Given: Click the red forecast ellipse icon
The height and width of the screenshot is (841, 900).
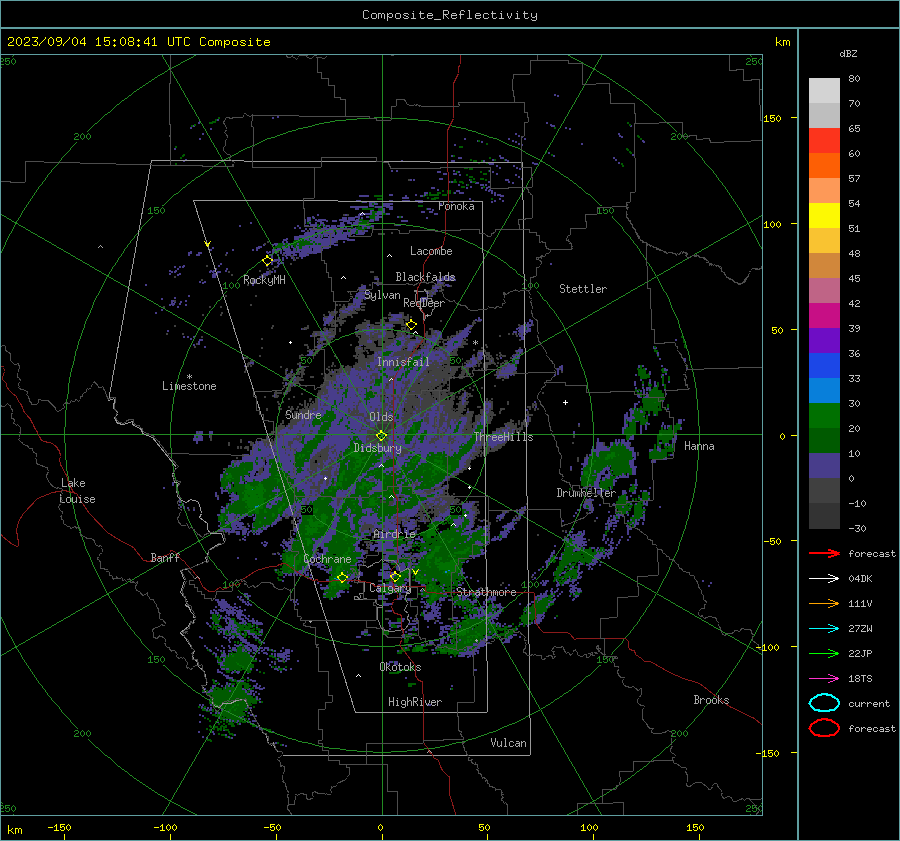Looking at the screenshot, I should [x=824, y=728].
